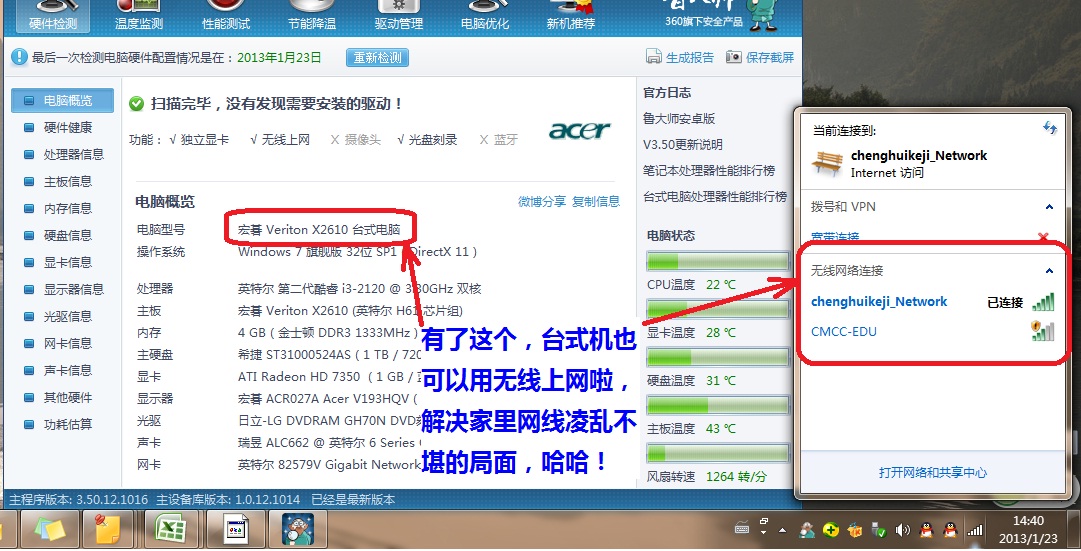
Task: Click the 电脑型号 value Veriton X2610
Action: pos(319,230)
